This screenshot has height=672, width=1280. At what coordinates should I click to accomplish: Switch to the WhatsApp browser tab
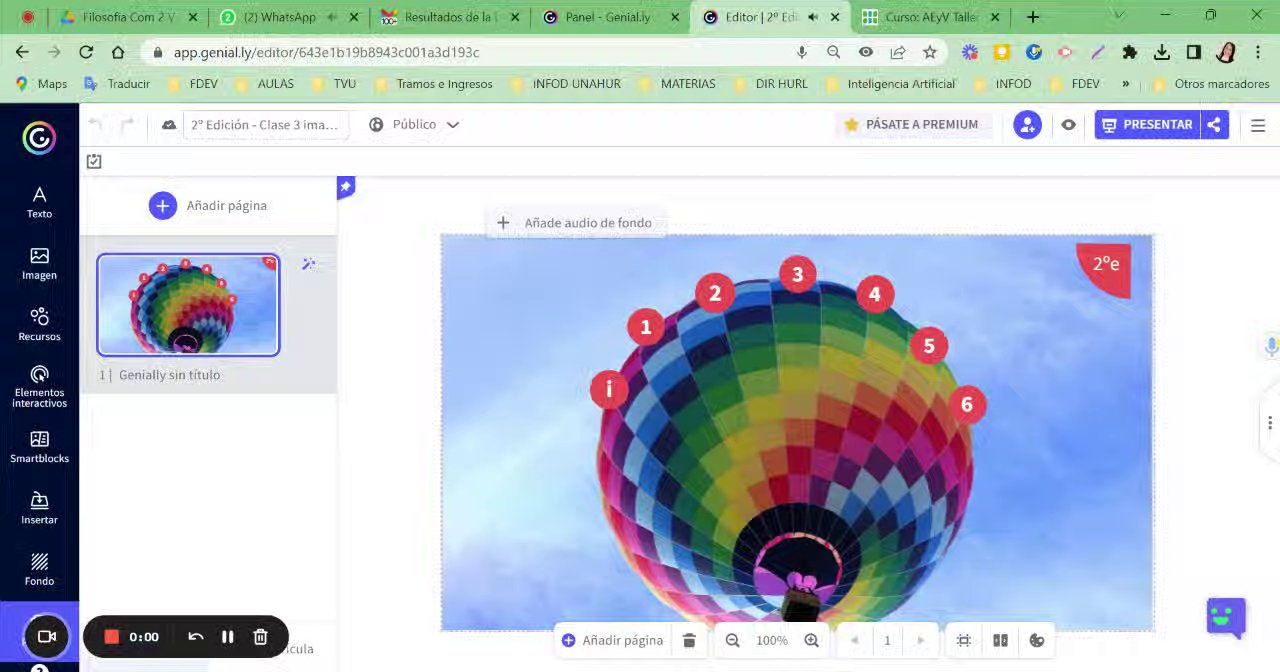coord(287,17)
